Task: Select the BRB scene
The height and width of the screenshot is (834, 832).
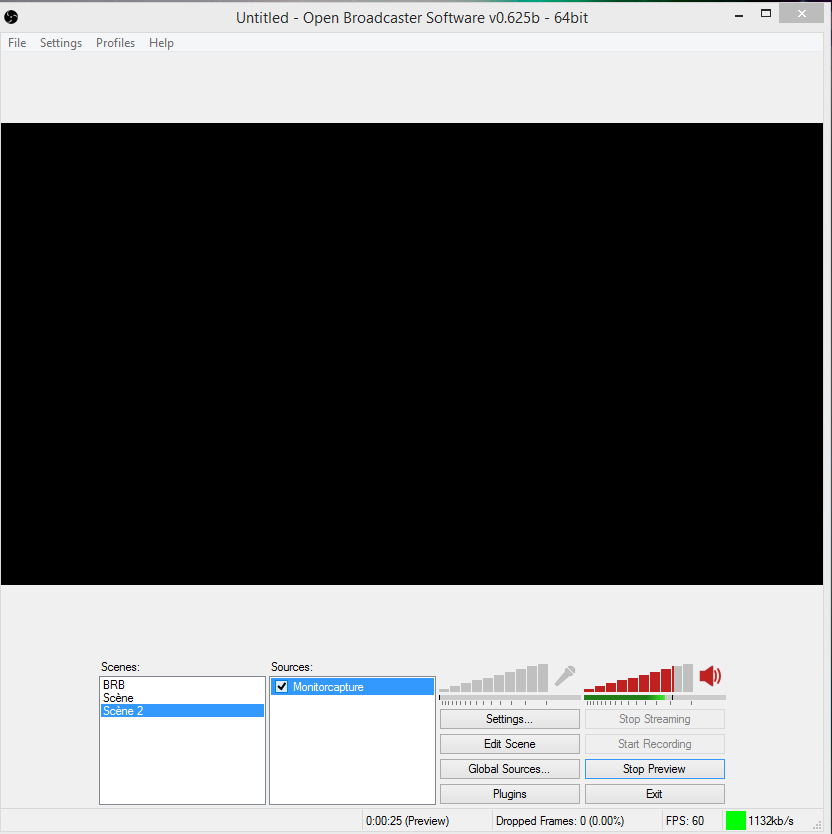Action: point(182,685)
